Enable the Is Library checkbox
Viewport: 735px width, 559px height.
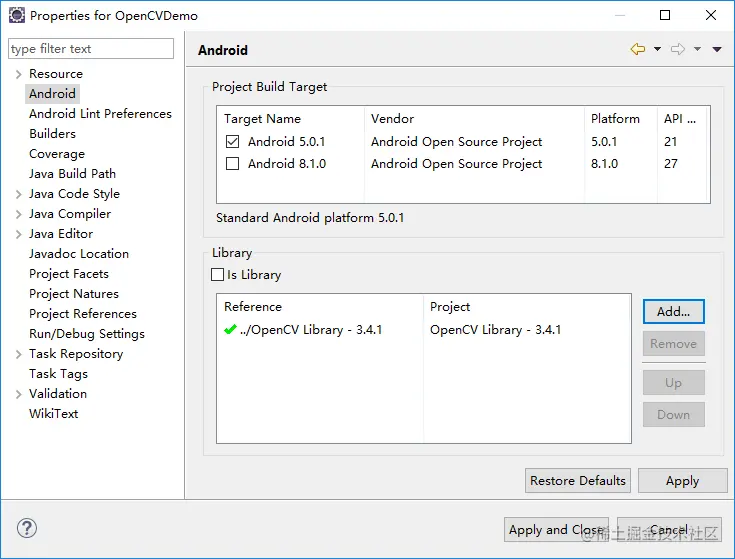point(218,275)
